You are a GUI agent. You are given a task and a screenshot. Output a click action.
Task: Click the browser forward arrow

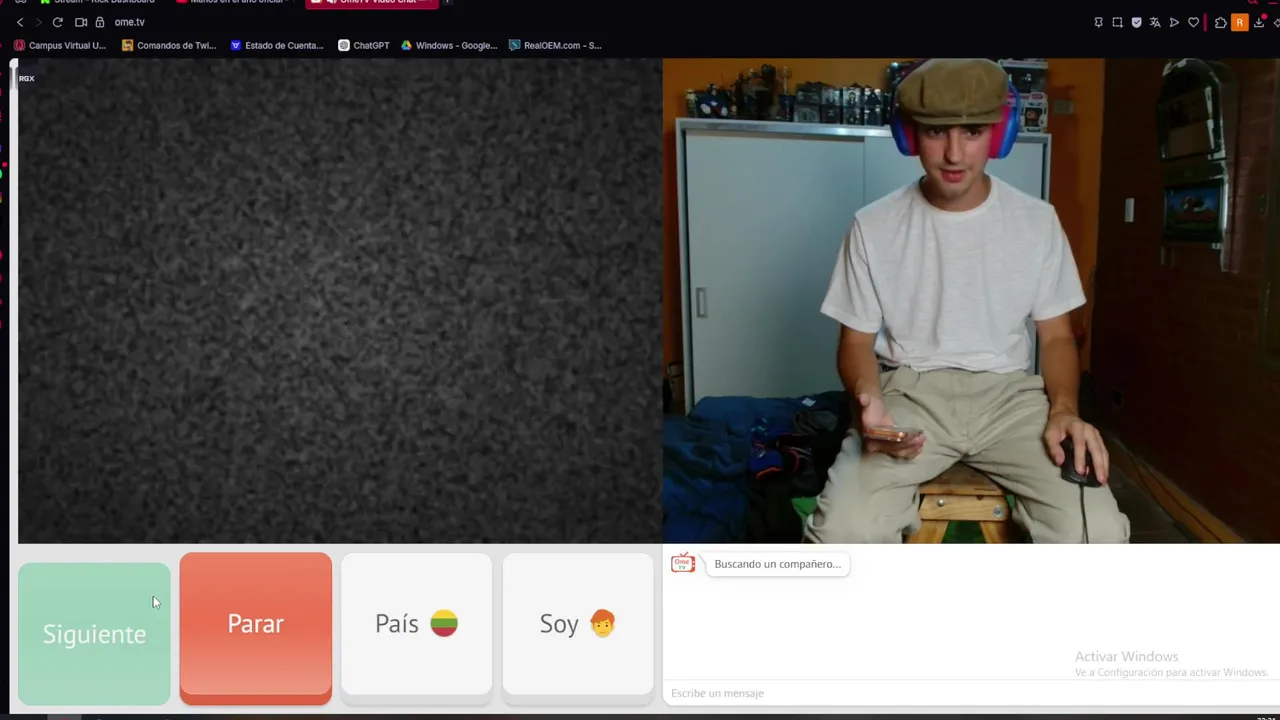tap(39, 22)
